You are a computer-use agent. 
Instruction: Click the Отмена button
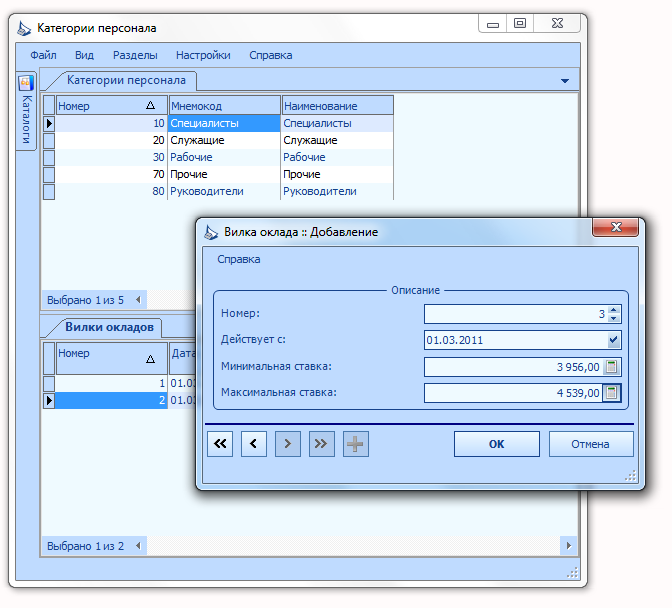click(x=591, y=444)
